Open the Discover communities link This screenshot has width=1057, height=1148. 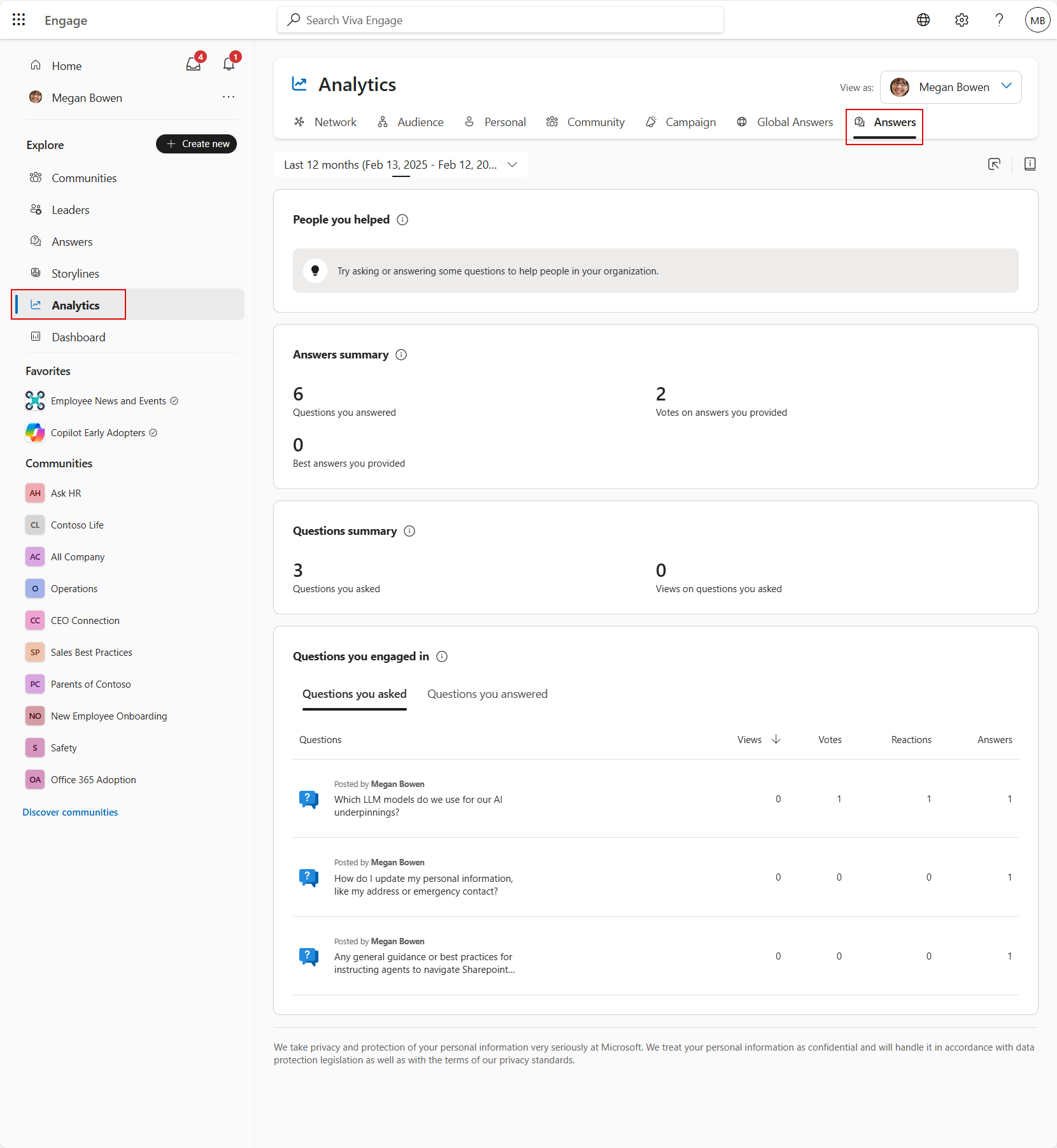click(70, 812)
